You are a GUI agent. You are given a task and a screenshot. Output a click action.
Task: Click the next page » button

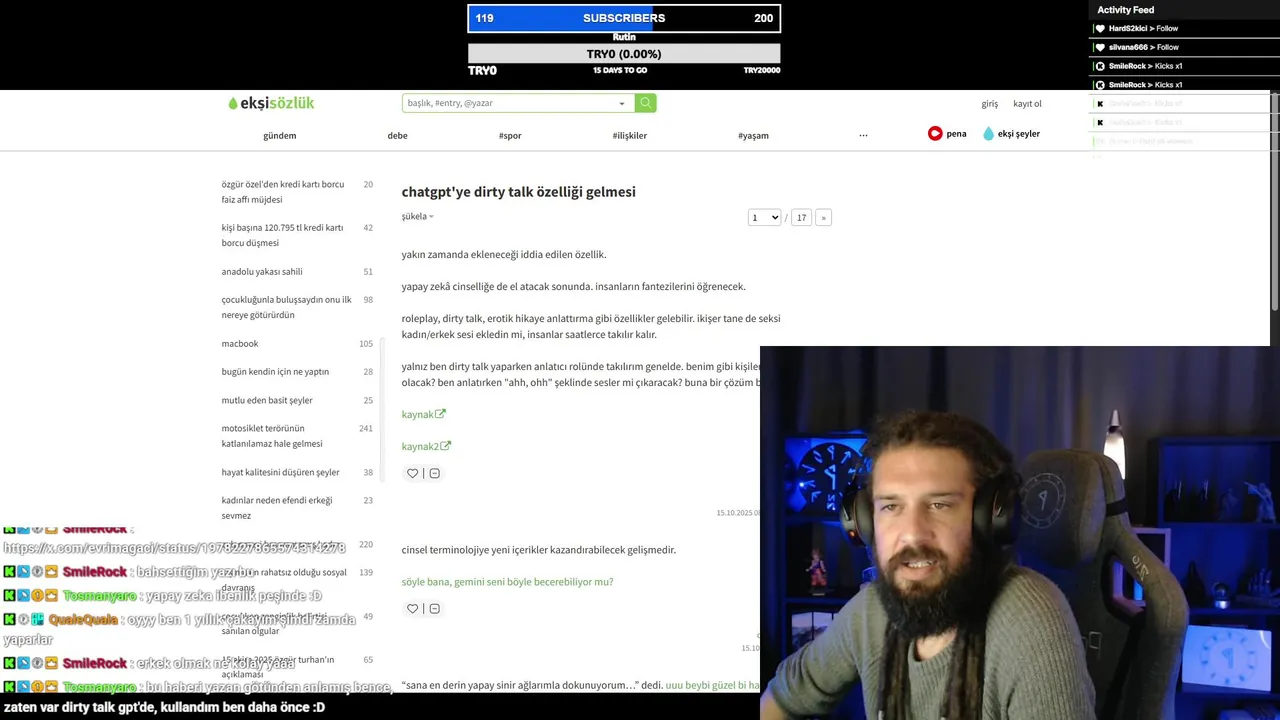(x=823, y=217)
